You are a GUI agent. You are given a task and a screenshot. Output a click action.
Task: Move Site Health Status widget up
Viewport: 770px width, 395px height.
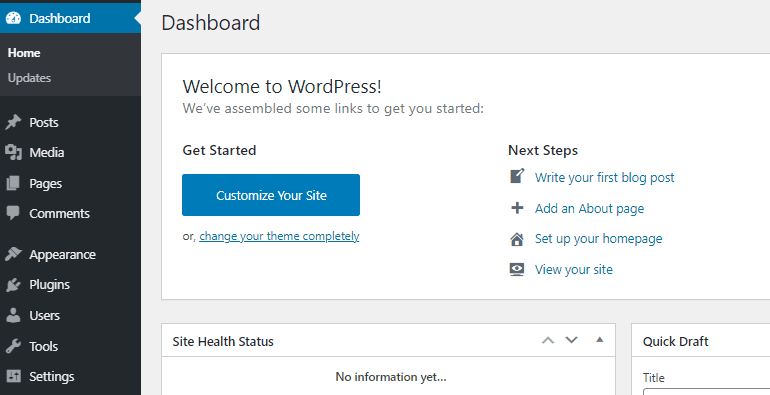pyautogui.click(x=548, y=340)
